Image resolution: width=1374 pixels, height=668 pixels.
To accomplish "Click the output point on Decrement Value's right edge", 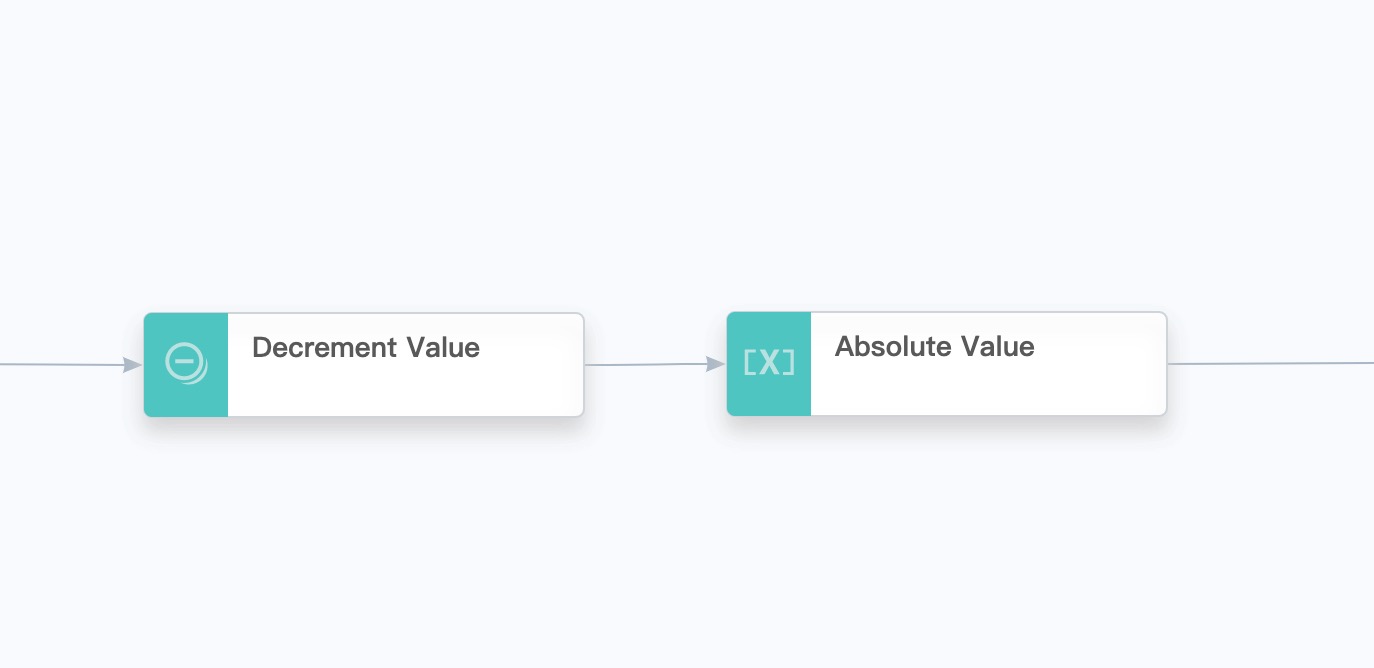I will pyautogui.click(x=584, y=365).
